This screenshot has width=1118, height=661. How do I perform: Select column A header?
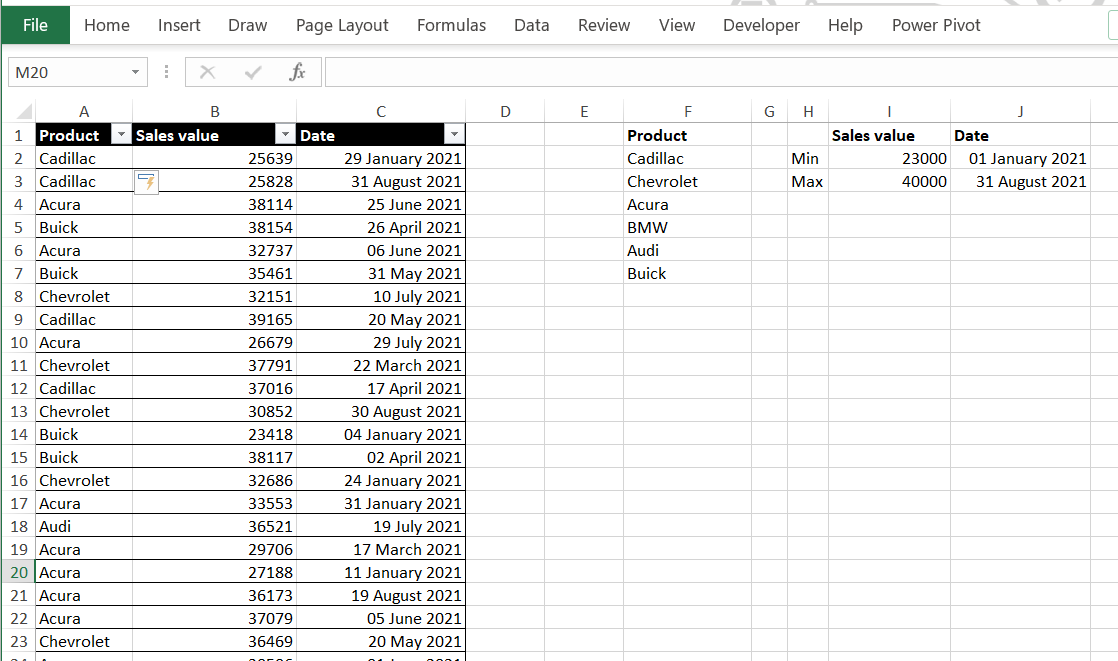83,111
